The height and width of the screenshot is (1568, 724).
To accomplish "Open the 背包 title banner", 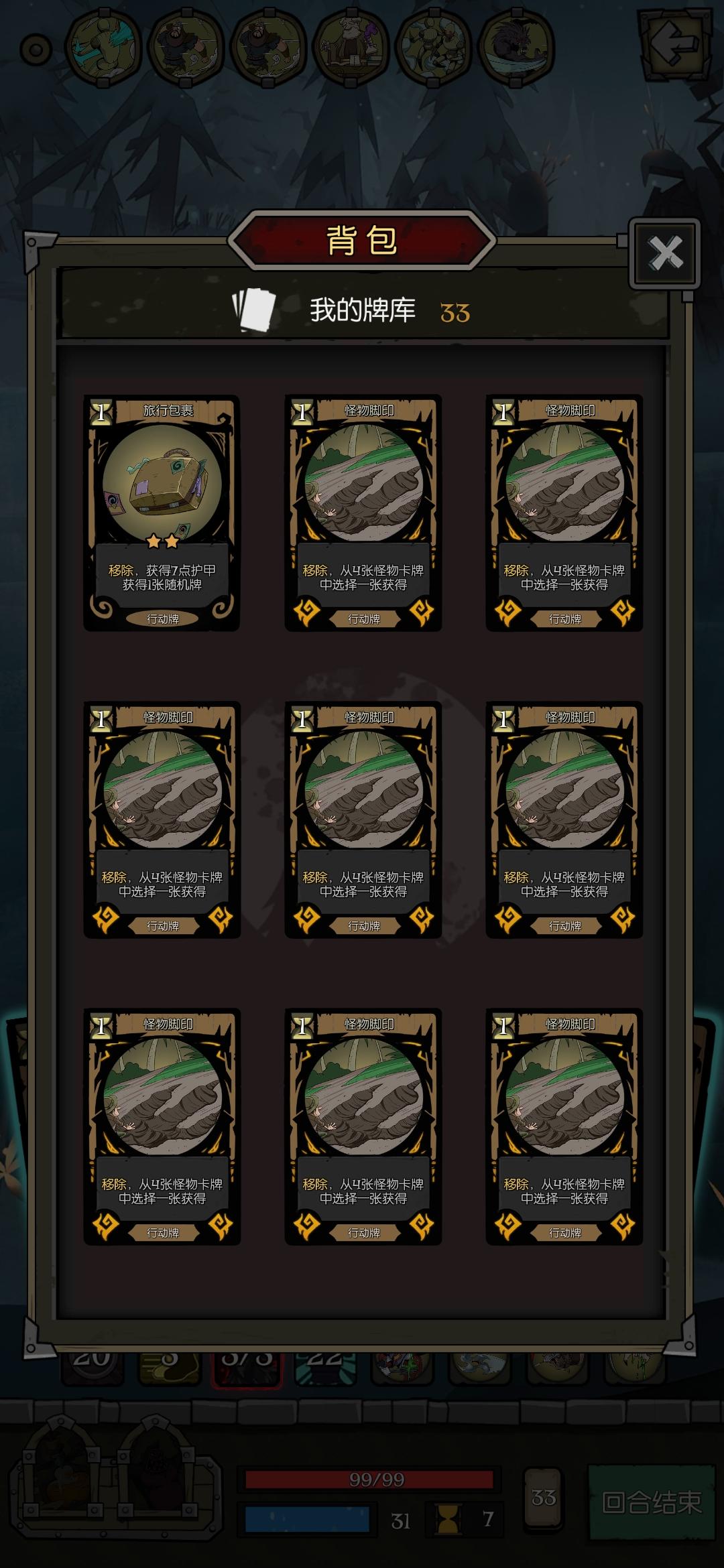I will click(362, 240).
